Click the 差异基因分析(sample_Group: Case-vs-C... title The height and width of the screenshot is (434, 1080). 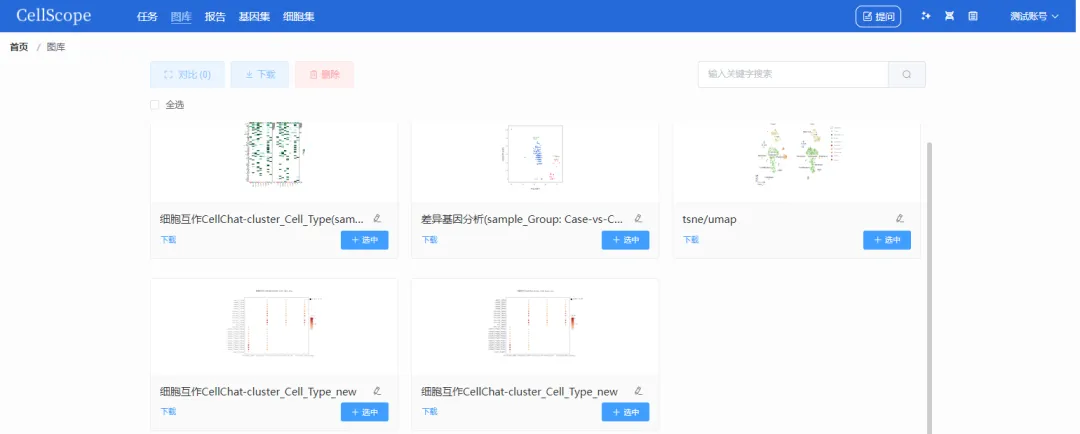522,219
